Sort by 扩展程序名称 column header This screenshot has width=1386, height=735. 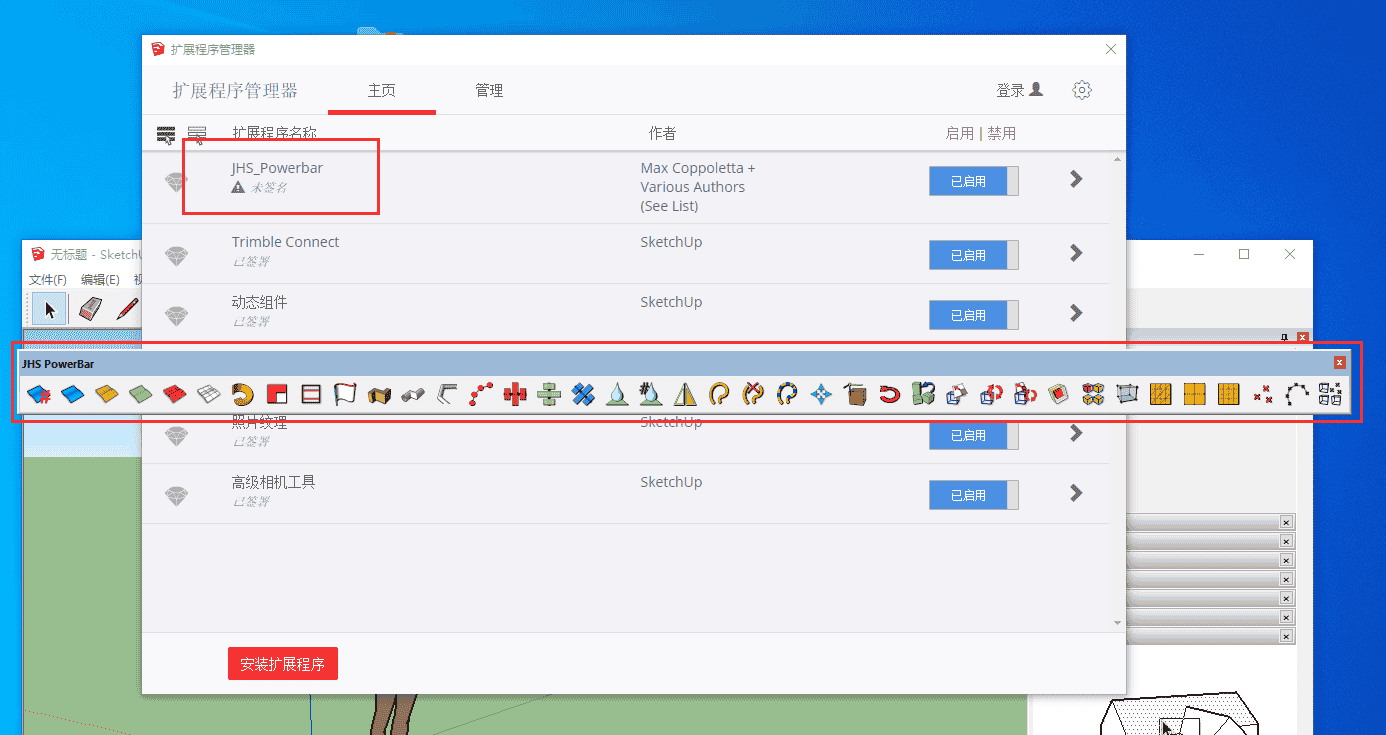pos(274,134)
